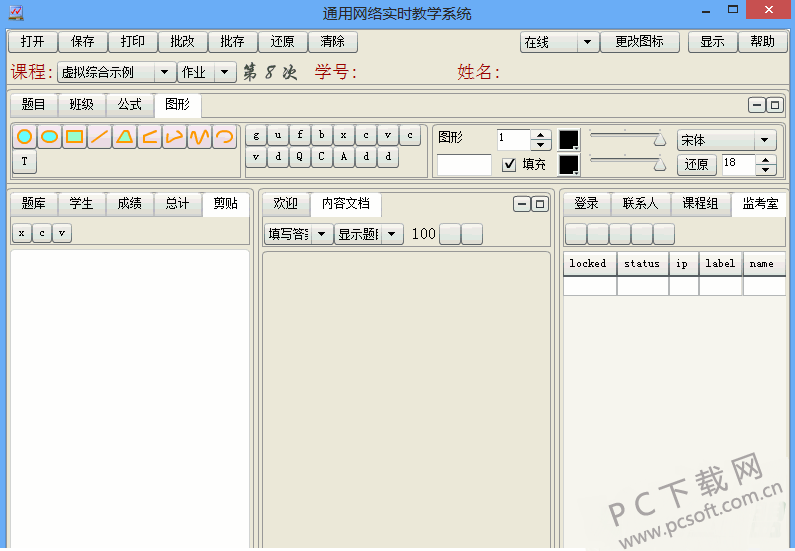The image size is (795, 551).
Task: Expand the 填写答案 dropdown
Action: coord(321,234)
